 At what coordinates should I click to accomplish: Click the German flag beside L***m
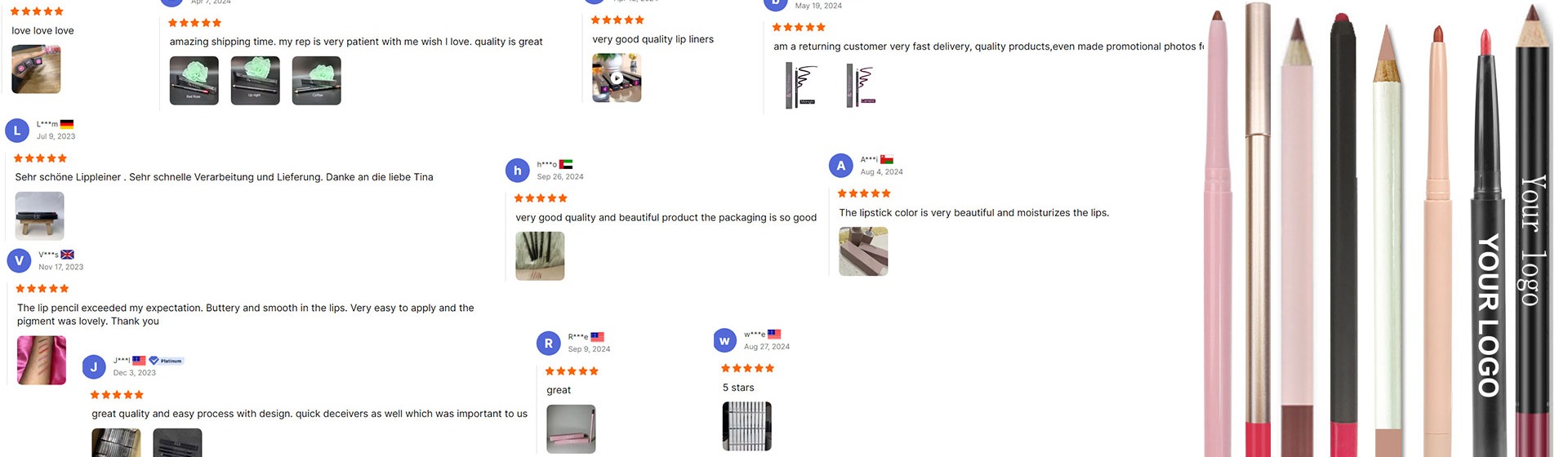[x=67, y=124]
